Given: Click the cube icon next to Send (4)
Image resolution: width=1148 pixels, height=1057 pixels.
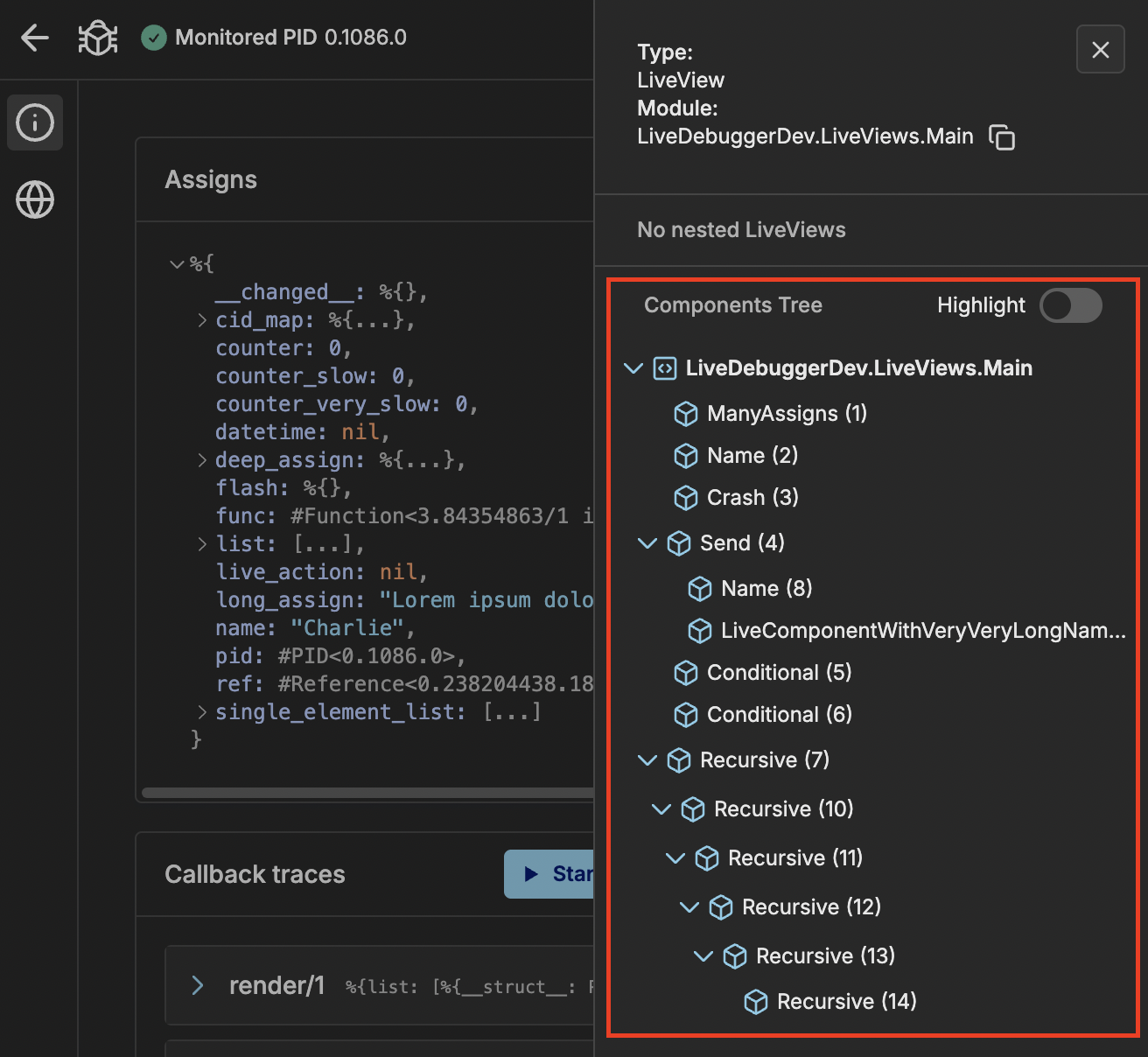Looking at the screenshot, I should click(679, 543).
